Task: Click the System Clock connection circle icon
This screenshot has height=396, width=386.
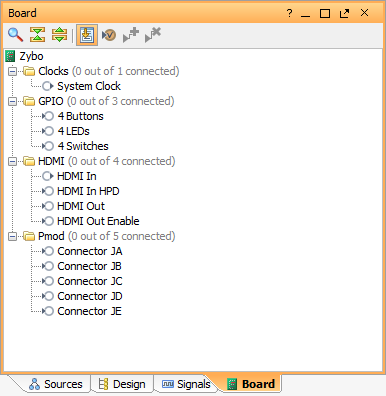Action: tap(48, 86)
